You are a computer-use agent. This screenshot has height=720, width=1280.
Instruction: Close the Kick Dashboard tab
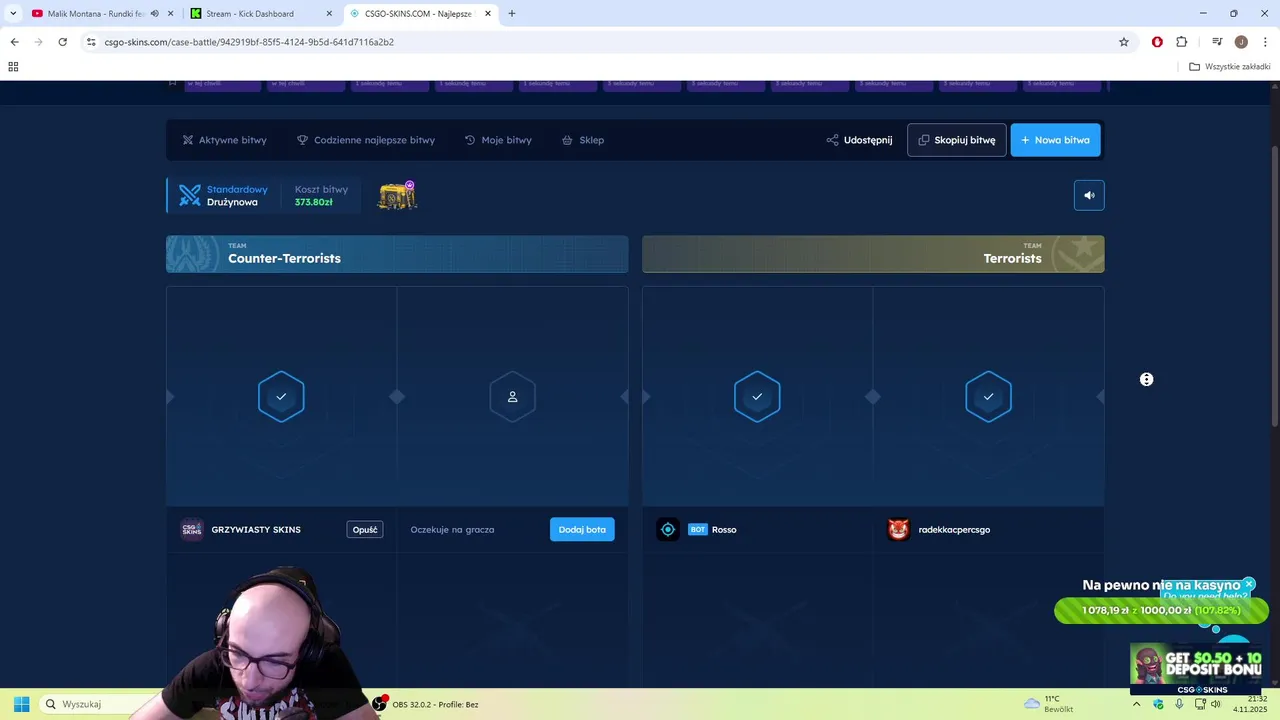tap(329, 14)
